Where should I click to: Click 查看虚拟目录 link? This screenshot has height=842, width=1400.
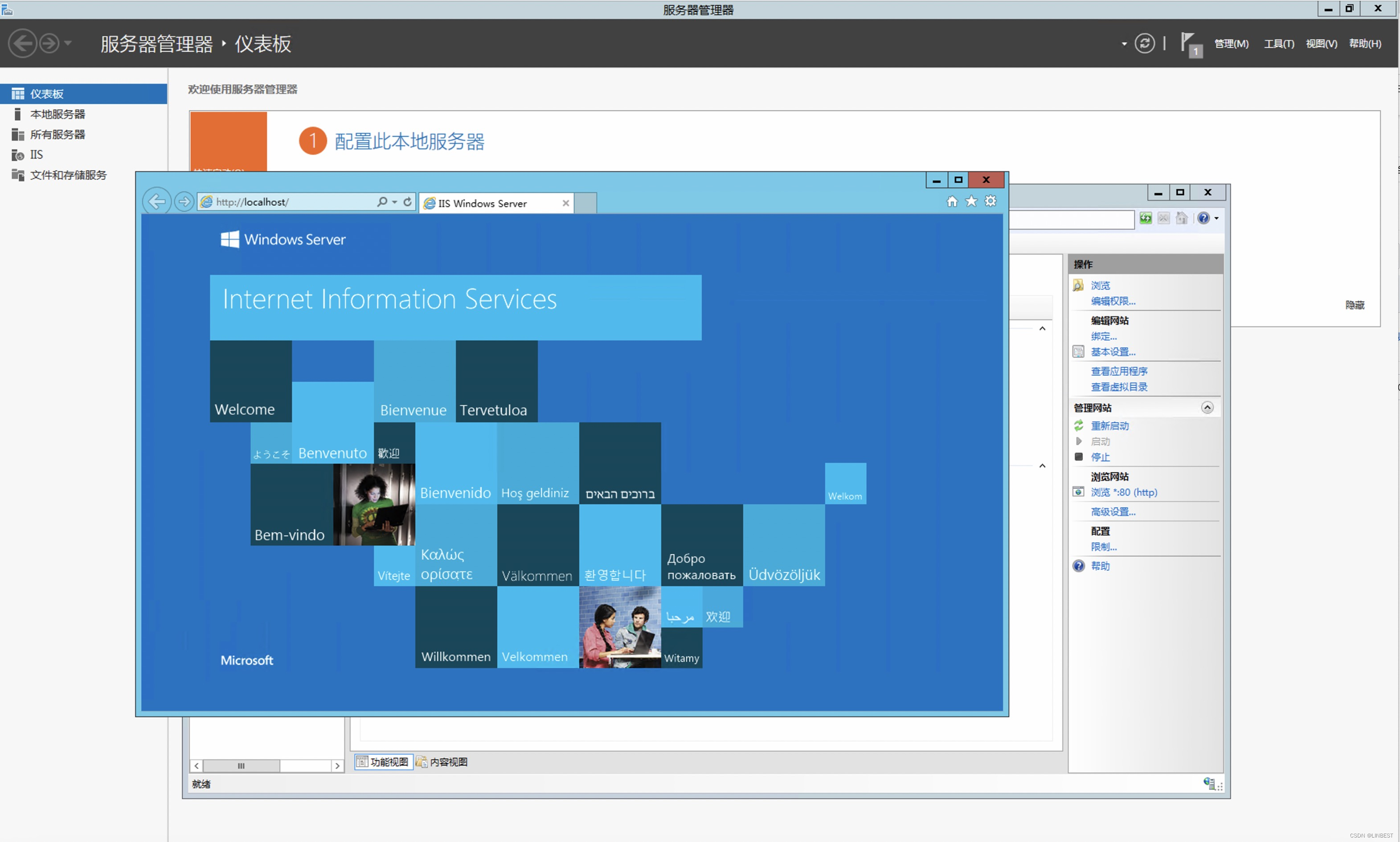(x=1119, y=388)
